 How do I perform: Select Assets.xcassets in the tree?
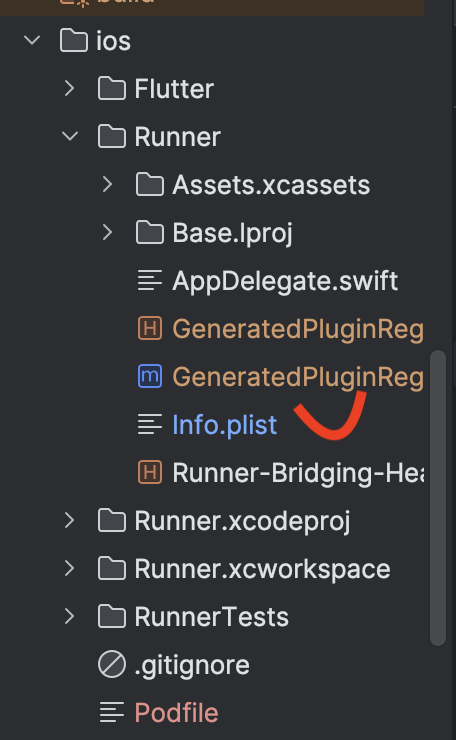pyautogui.click(x=271, y=185)
